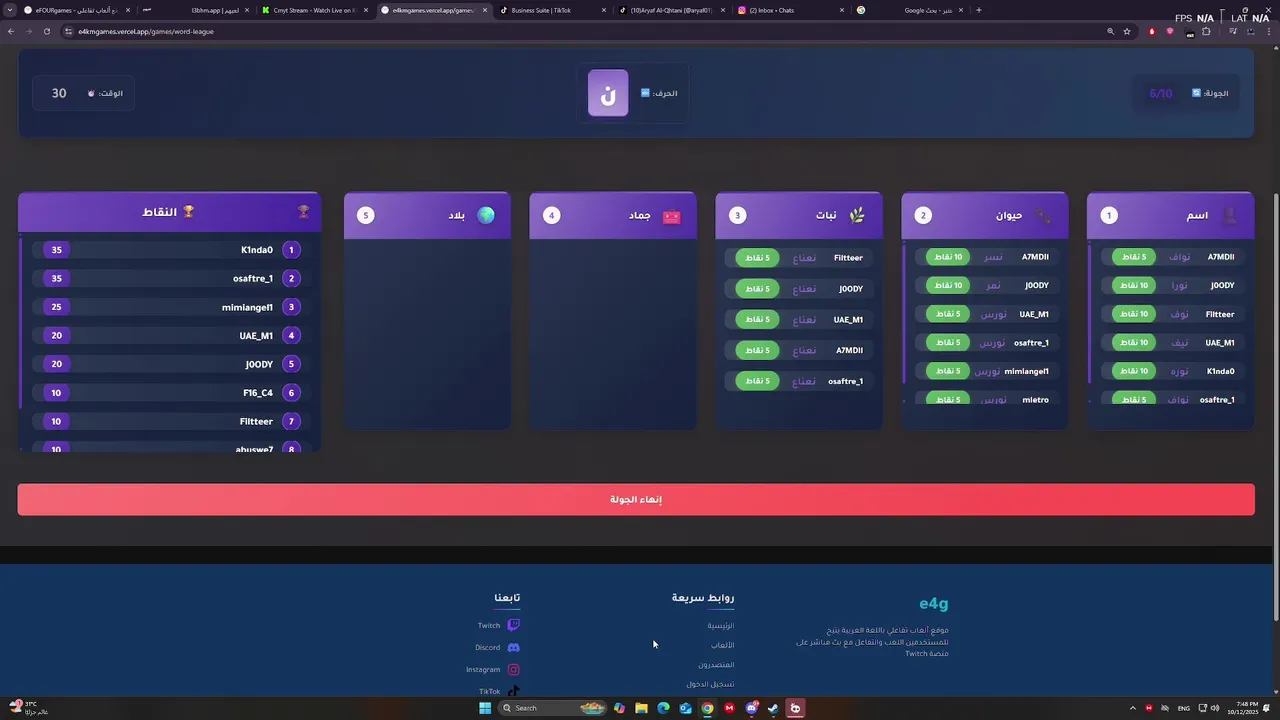1280x720 pixels.
Task: Switch to the Google search tab
Action: click(x=910, y=10)
